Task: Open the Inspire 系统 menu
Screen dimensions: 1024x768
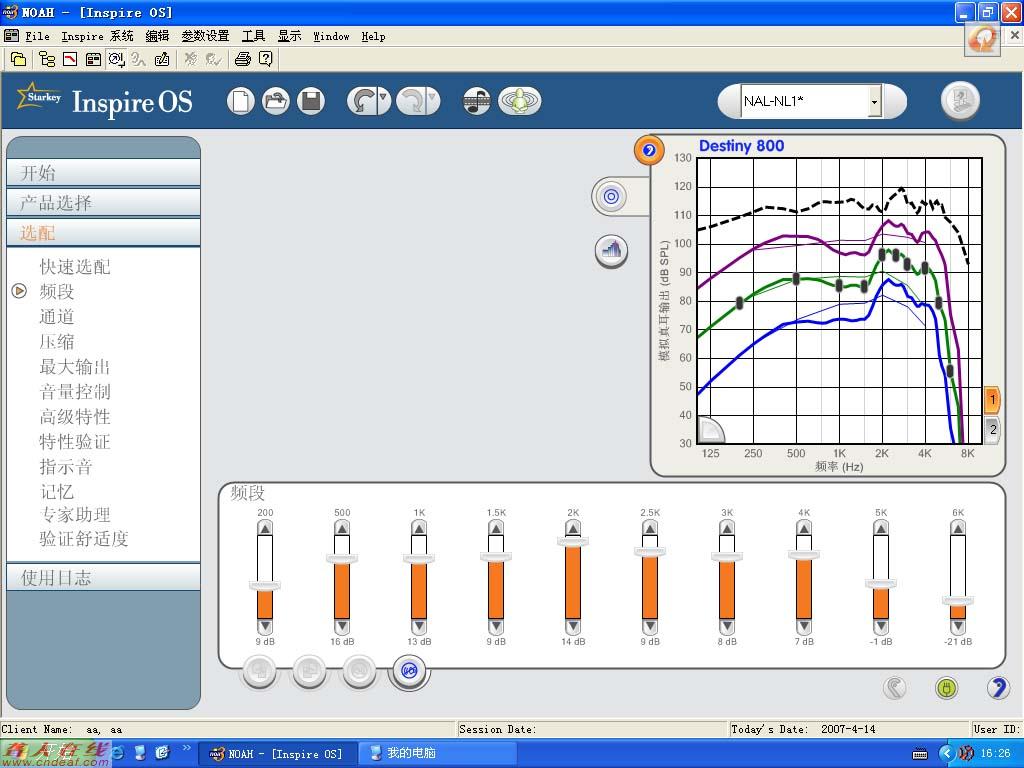Action: click(x=97, y=37)
